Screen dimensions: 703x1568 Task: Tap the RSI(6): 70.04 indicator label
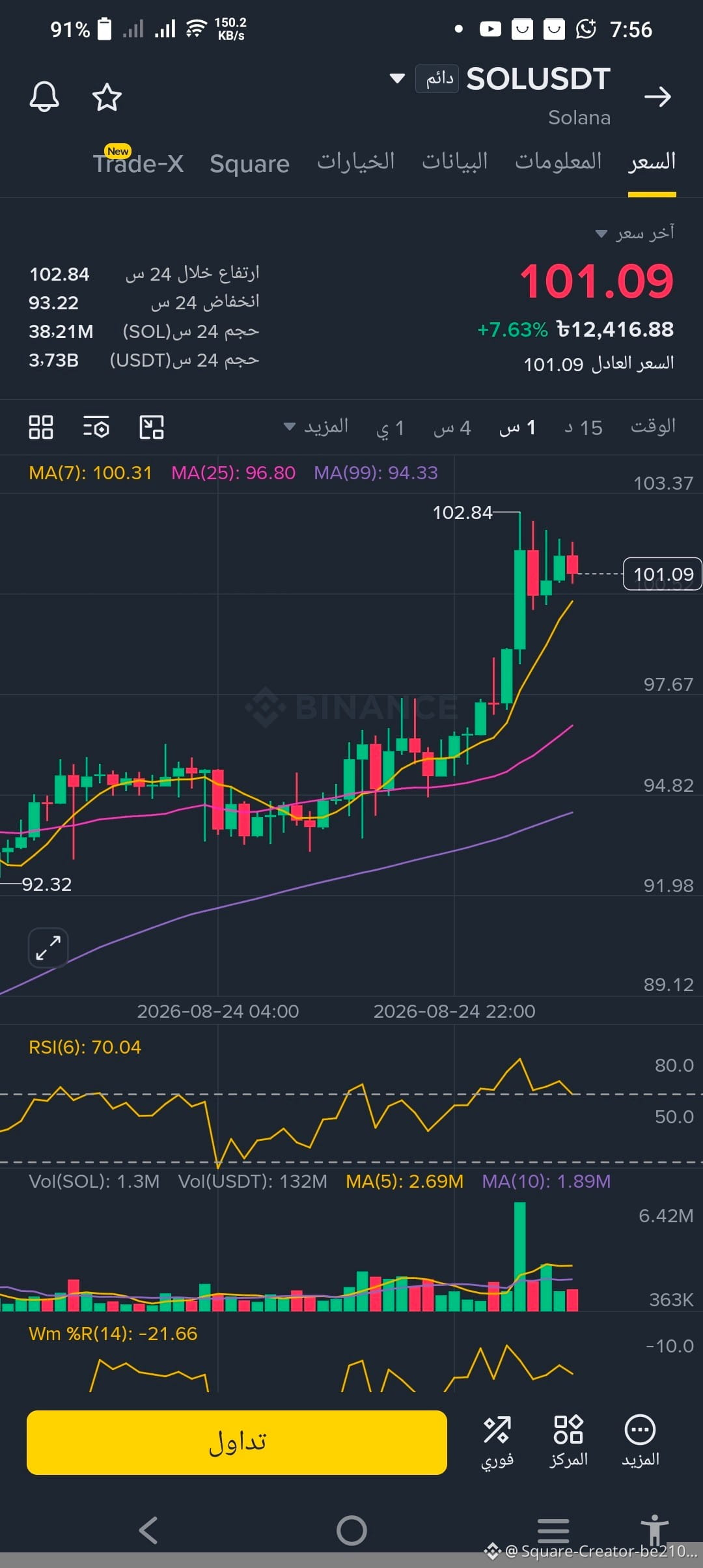[x=85, y=1047]
